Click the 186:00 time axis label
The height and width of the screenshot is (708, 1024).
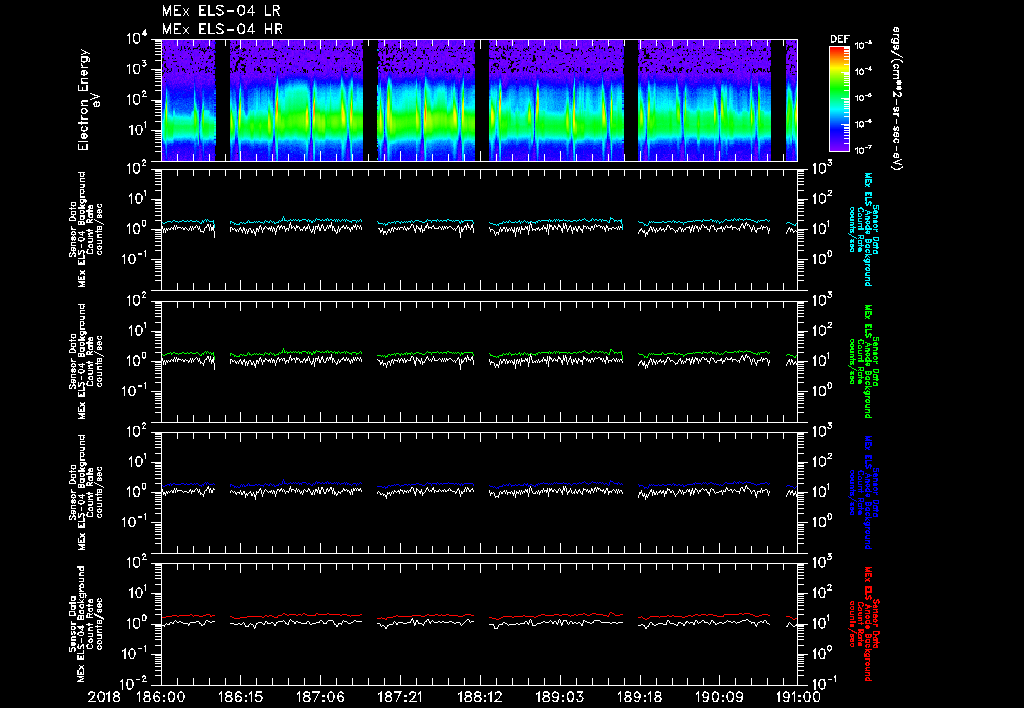[161, 698]
